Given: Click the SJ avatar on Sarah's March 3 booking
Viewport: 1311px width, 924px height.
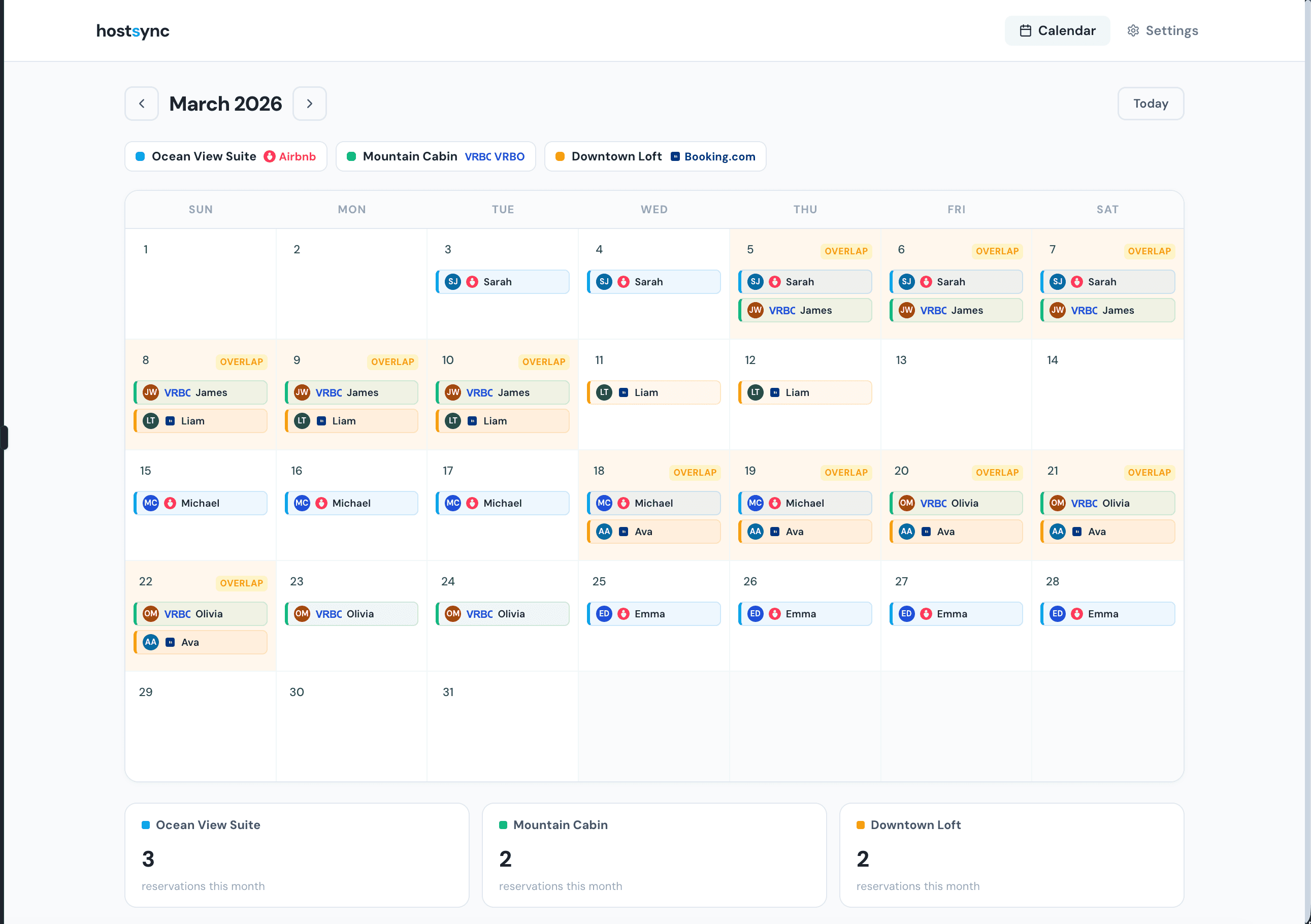Looking at the screenshot, I should (453, 281).
